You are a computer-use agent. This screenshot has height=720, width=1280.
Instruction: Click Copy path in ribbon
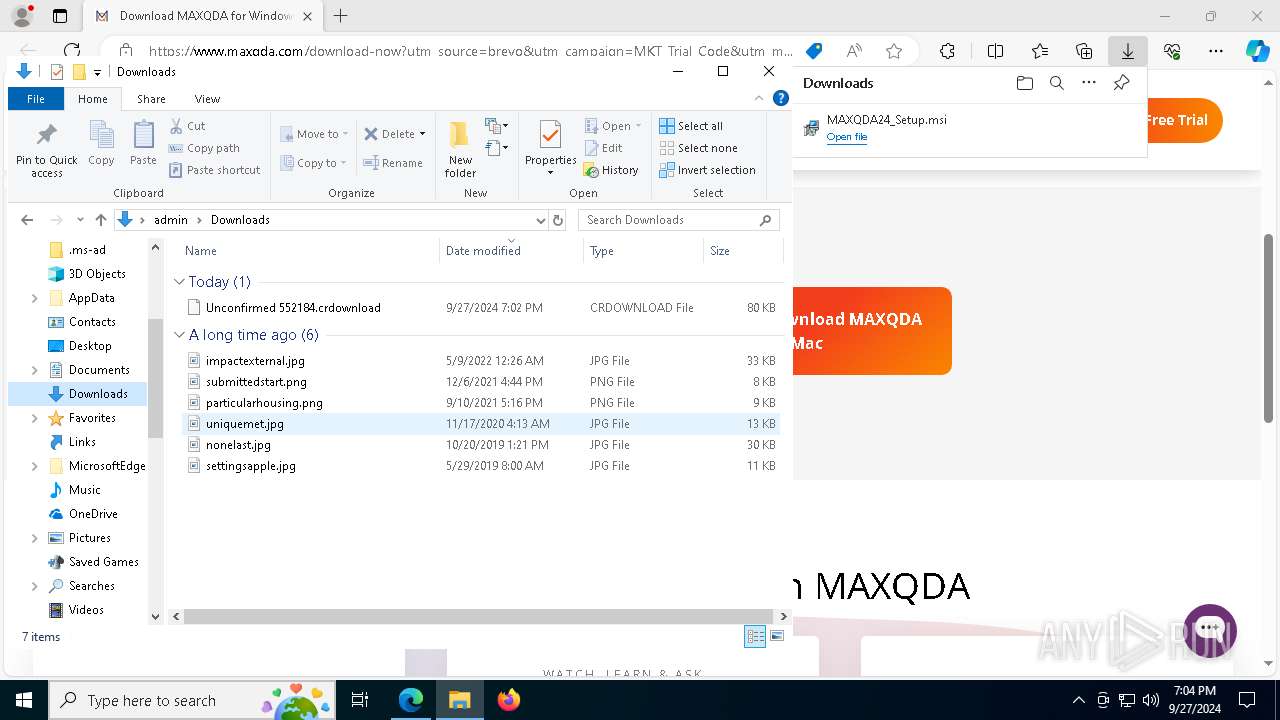204,148
